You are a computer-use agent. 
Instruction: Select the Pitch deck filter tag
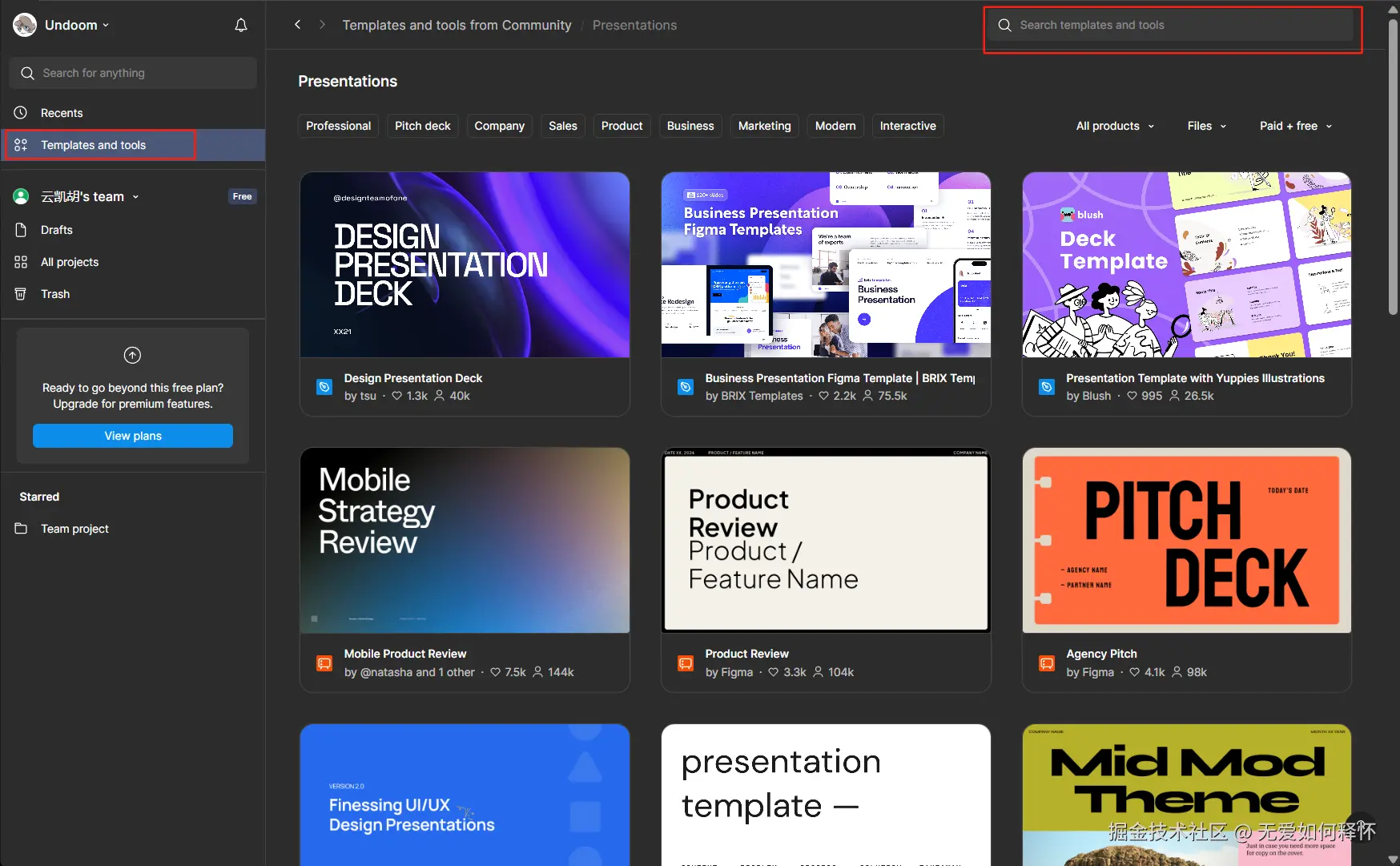[423, 126]
